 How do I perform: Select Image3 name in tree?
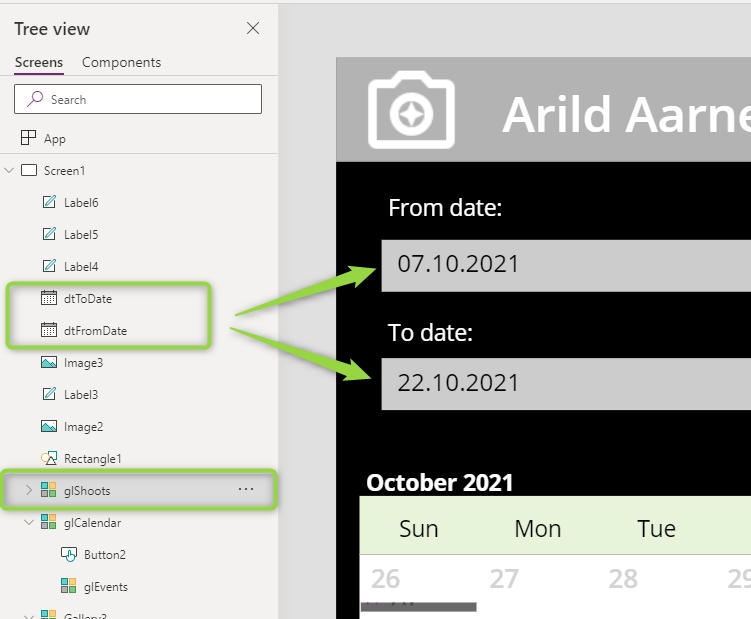[83, 363]
